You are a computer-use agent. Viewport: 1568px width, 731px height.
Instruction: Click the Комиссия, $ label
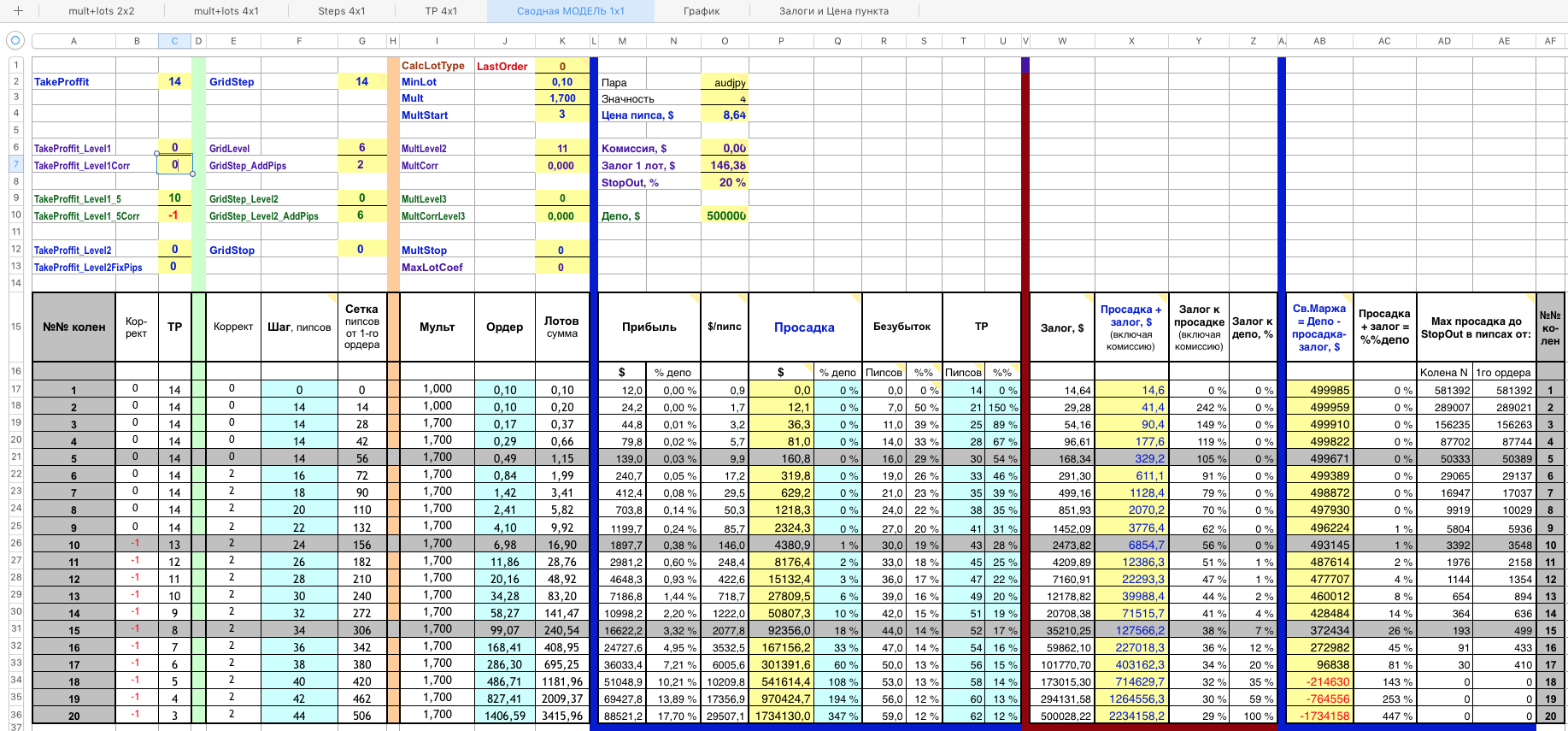pyautogui.click(x=634, y=149)
